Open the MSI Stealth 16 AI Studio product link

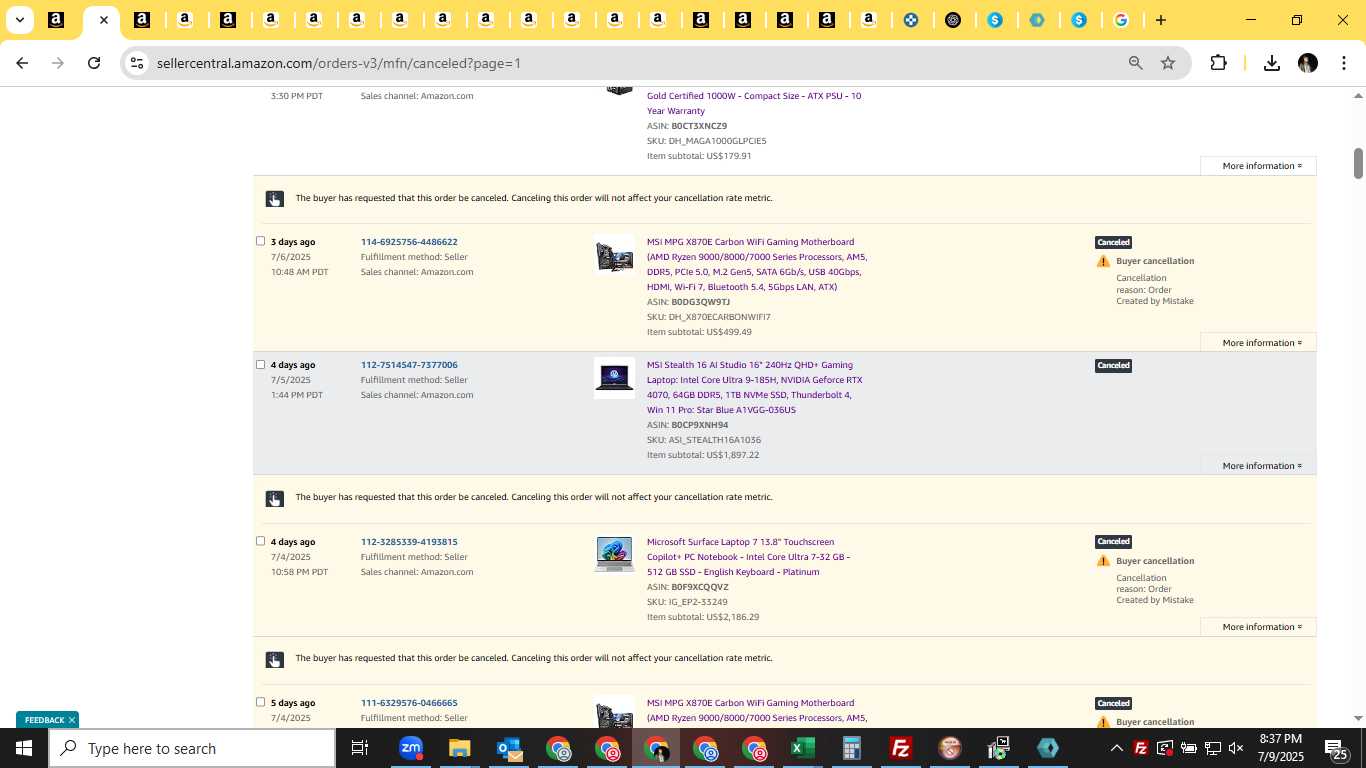click(x=754, y=387)
